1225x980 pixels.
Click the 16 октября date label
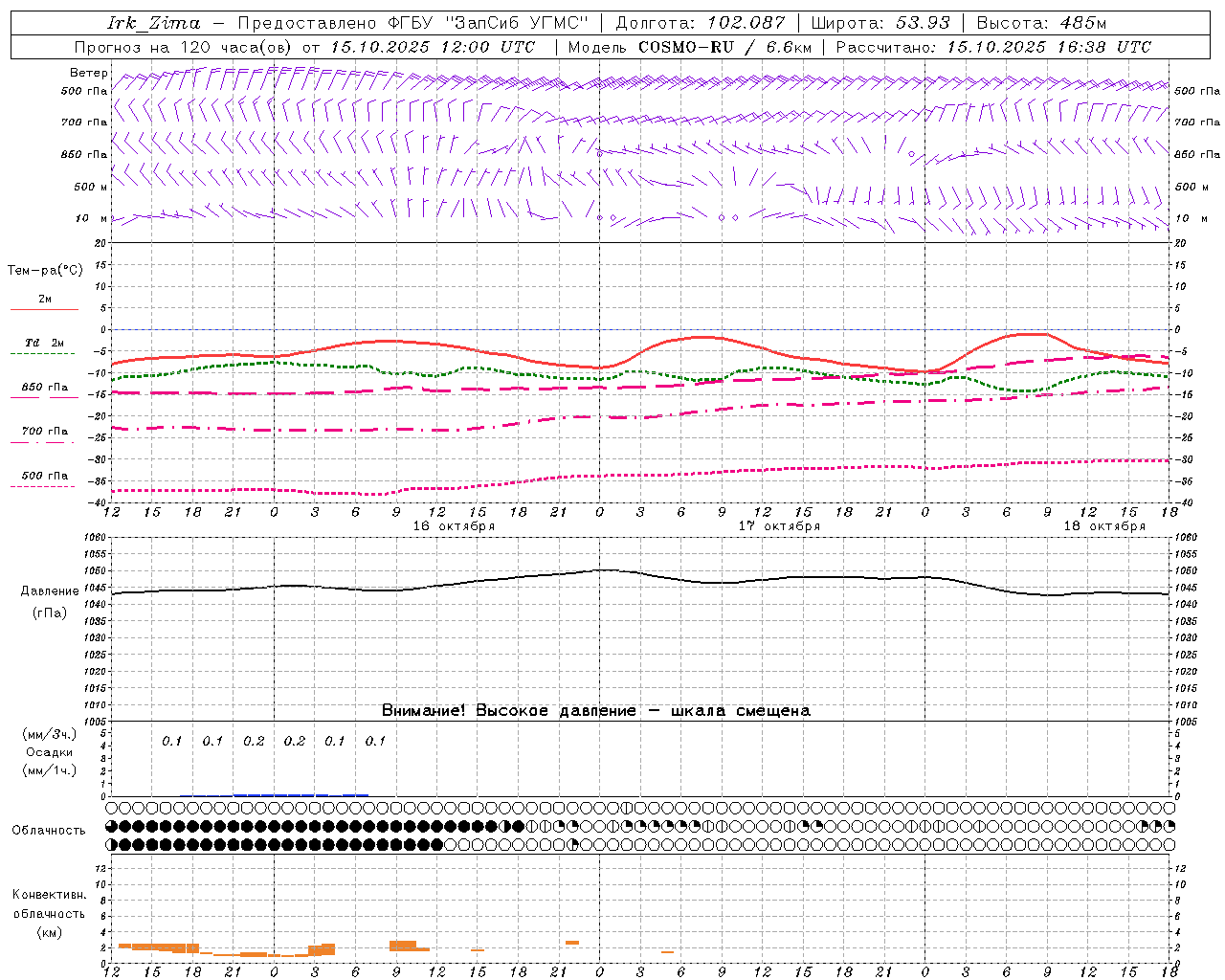[454, 526]
